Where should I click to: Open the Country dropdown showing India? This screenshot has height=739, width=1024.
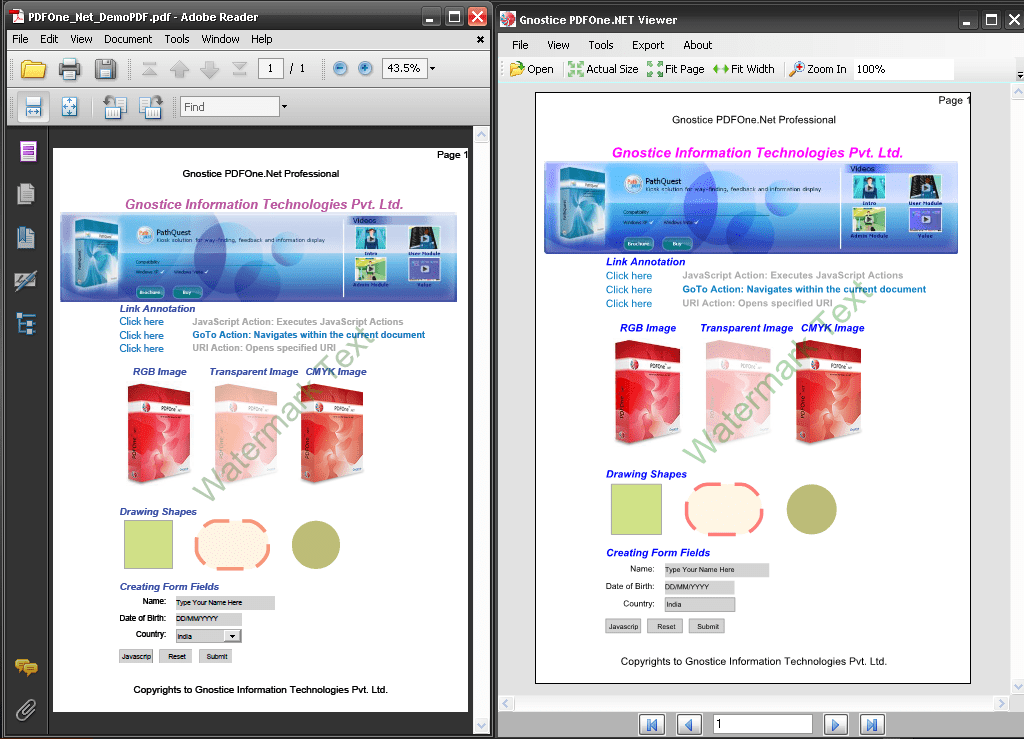click(x=234, y=635)
